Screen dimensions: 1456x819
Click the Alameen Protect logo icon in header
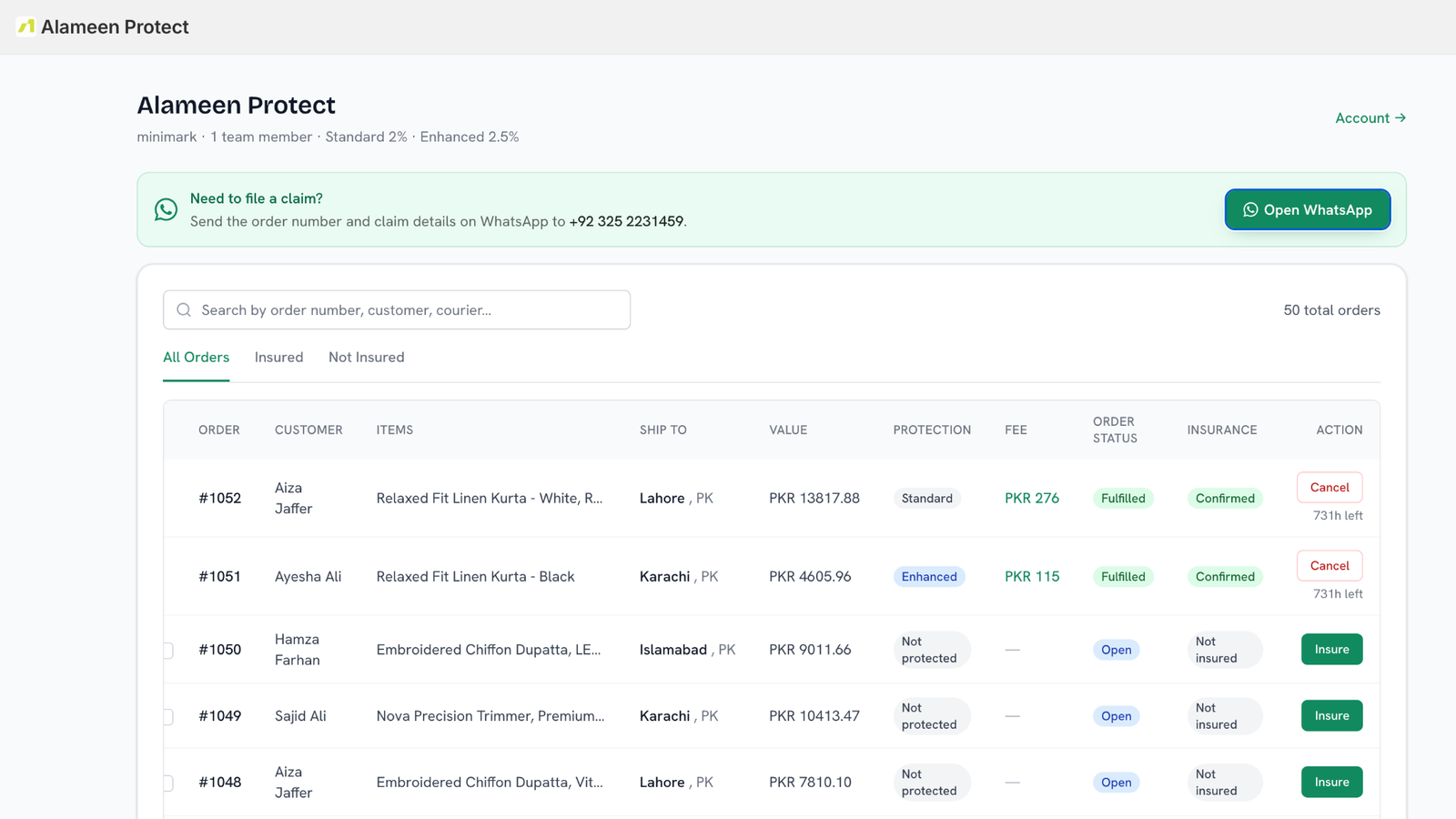coord(26,26)
